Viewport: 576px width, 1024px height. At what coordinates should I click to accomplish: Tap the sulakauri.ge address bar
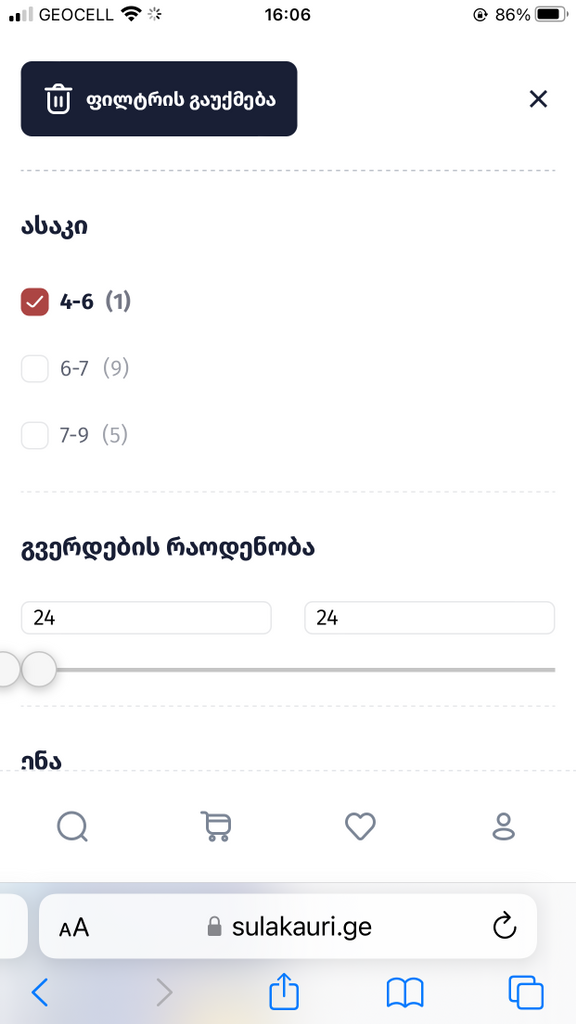[x=288, y=926]
